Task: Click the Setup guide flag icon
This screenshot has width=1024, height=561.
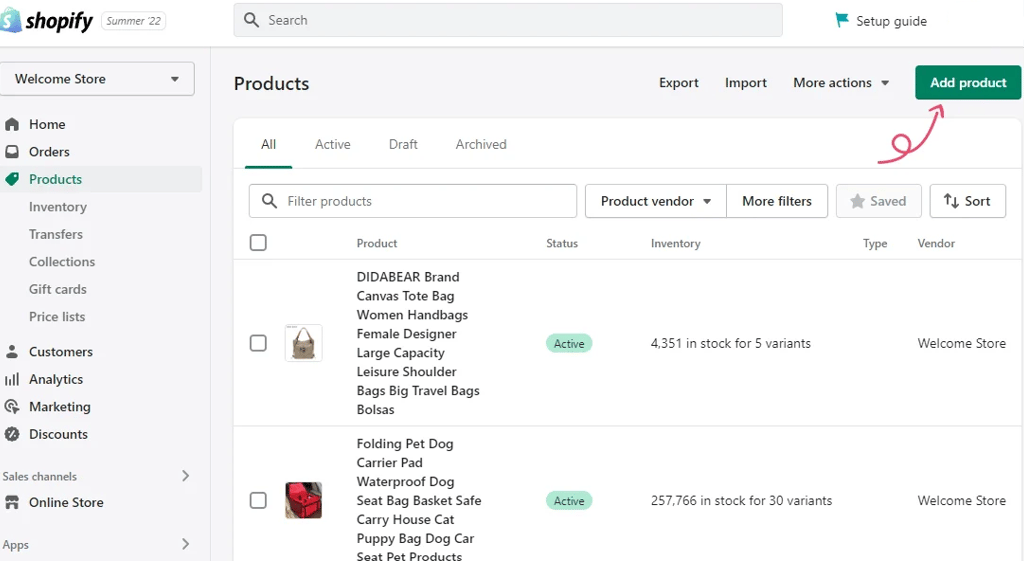Action: [x=842, y=20]
